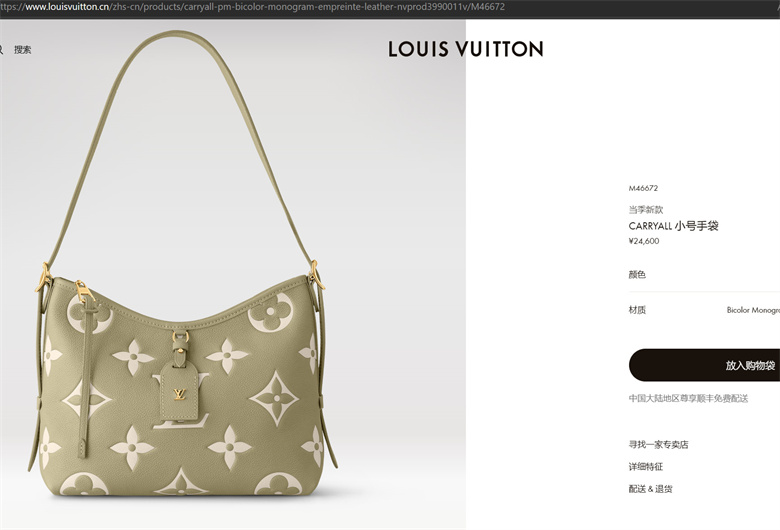Open 寻找一家专卖店 store finder link
Viewport: 780px width, 530px height.
(659, 444)
